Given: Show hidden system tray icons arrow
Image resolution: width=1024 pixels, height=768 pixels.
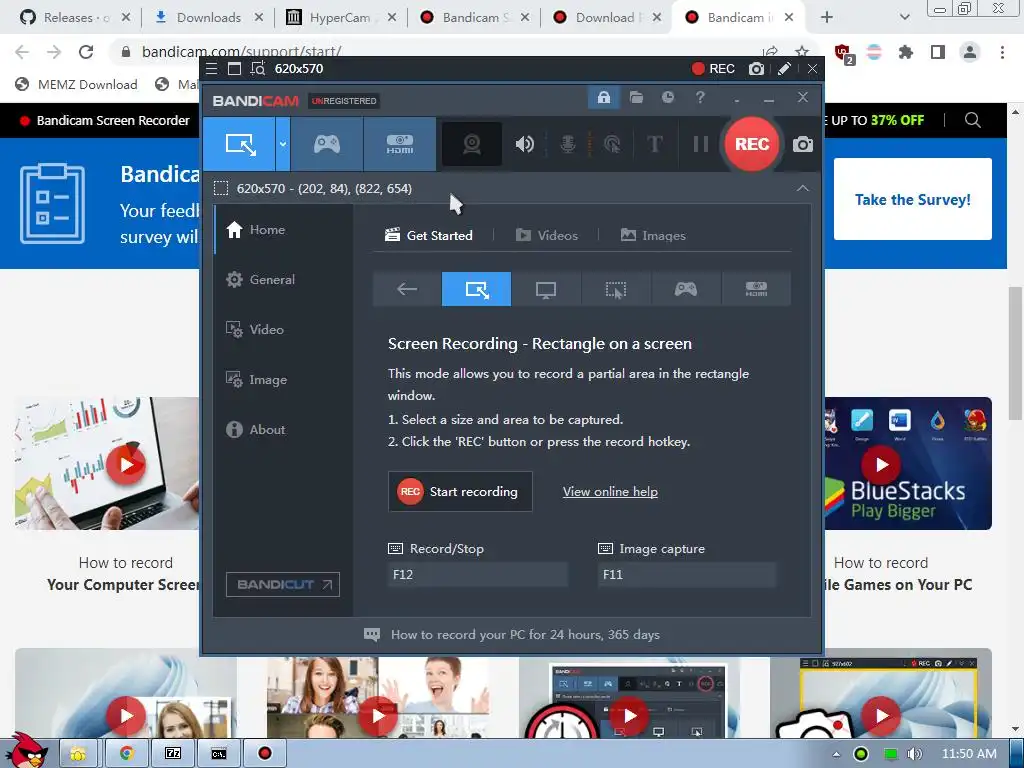Looking at the screenshot, I should click(836, 754).
